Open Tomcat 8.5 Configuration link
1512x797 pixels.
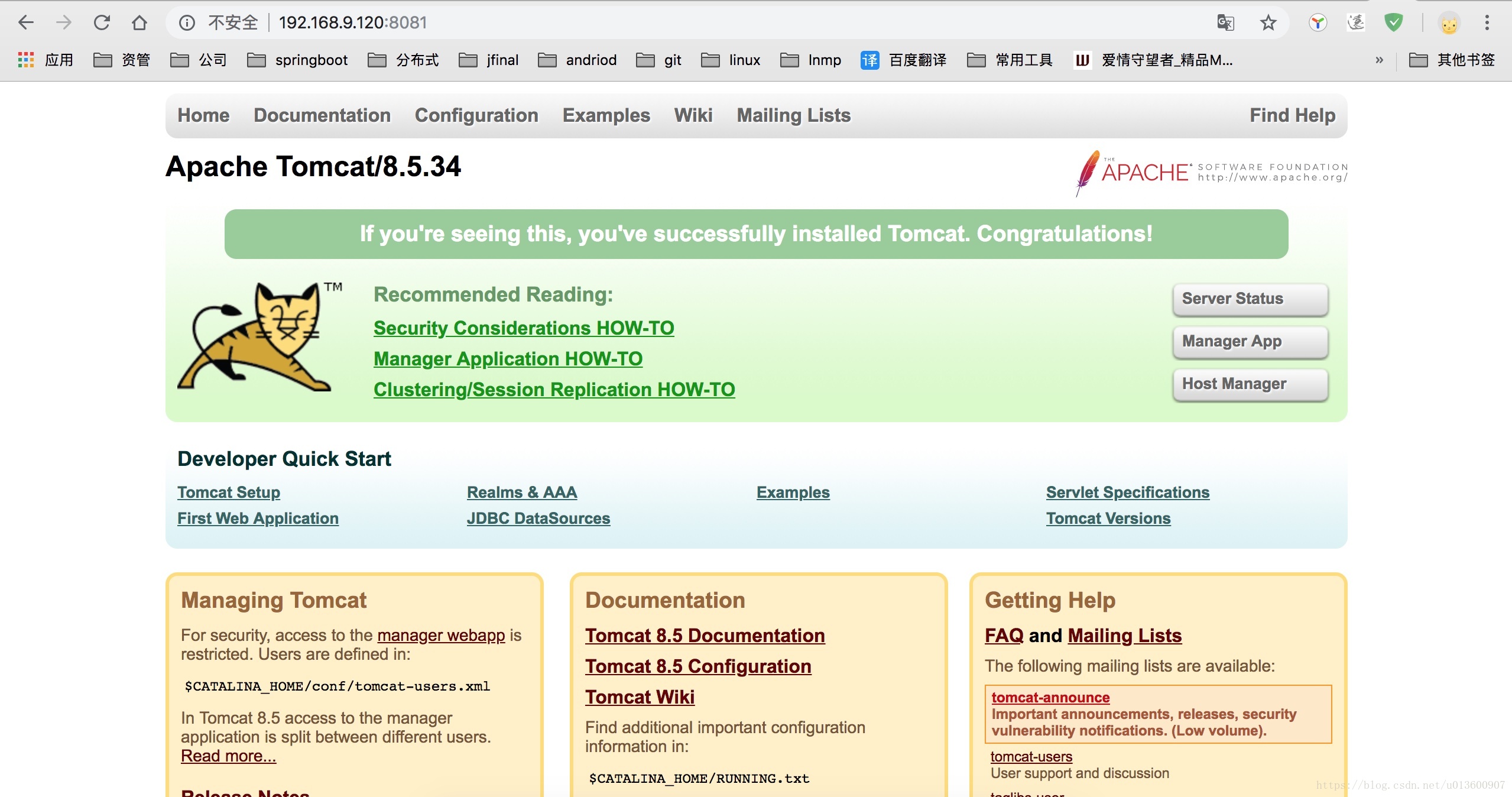698,666
